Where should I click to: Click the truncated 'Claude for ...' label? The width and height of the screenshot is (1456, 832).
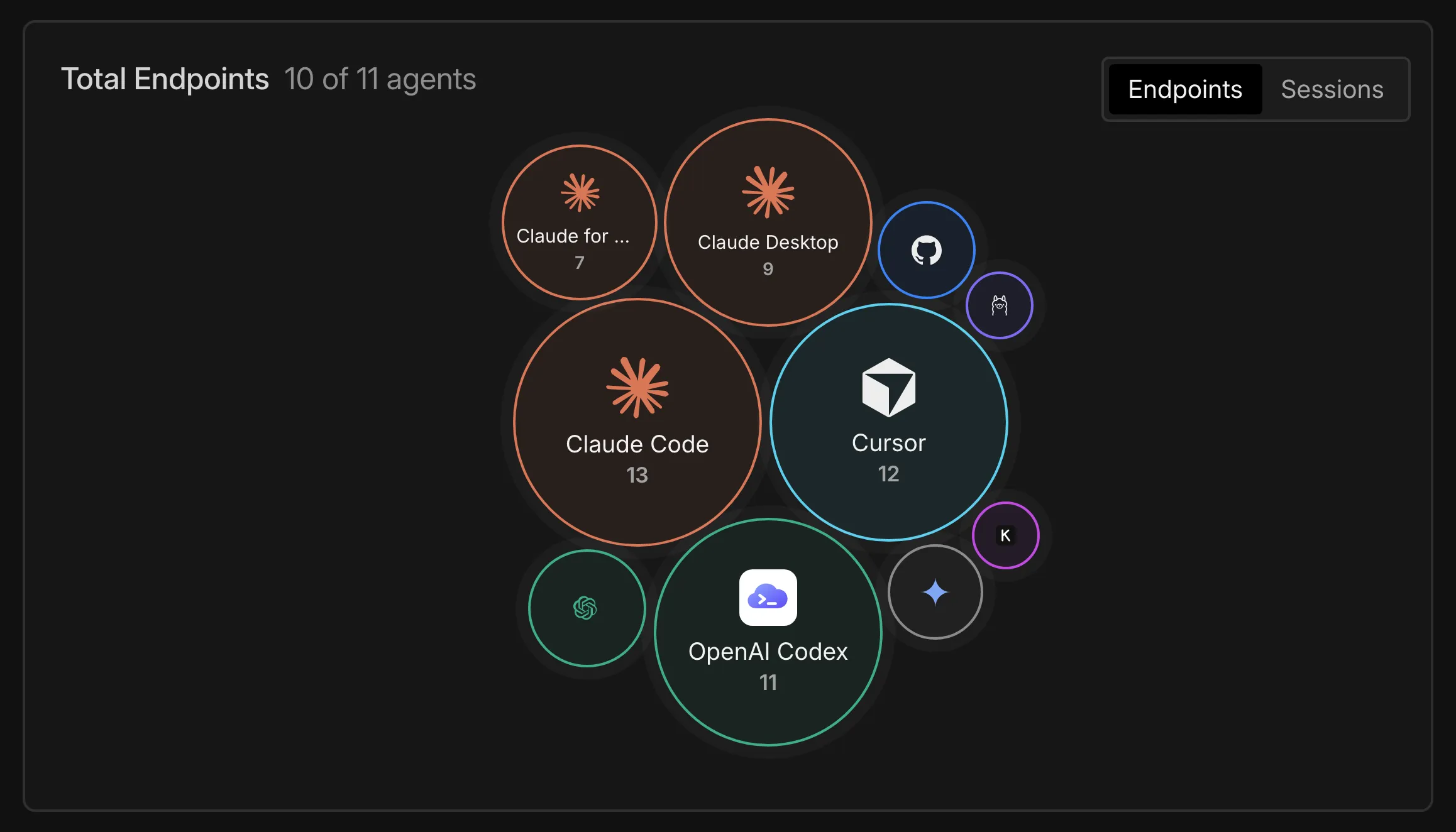click(x=573, y=236)
